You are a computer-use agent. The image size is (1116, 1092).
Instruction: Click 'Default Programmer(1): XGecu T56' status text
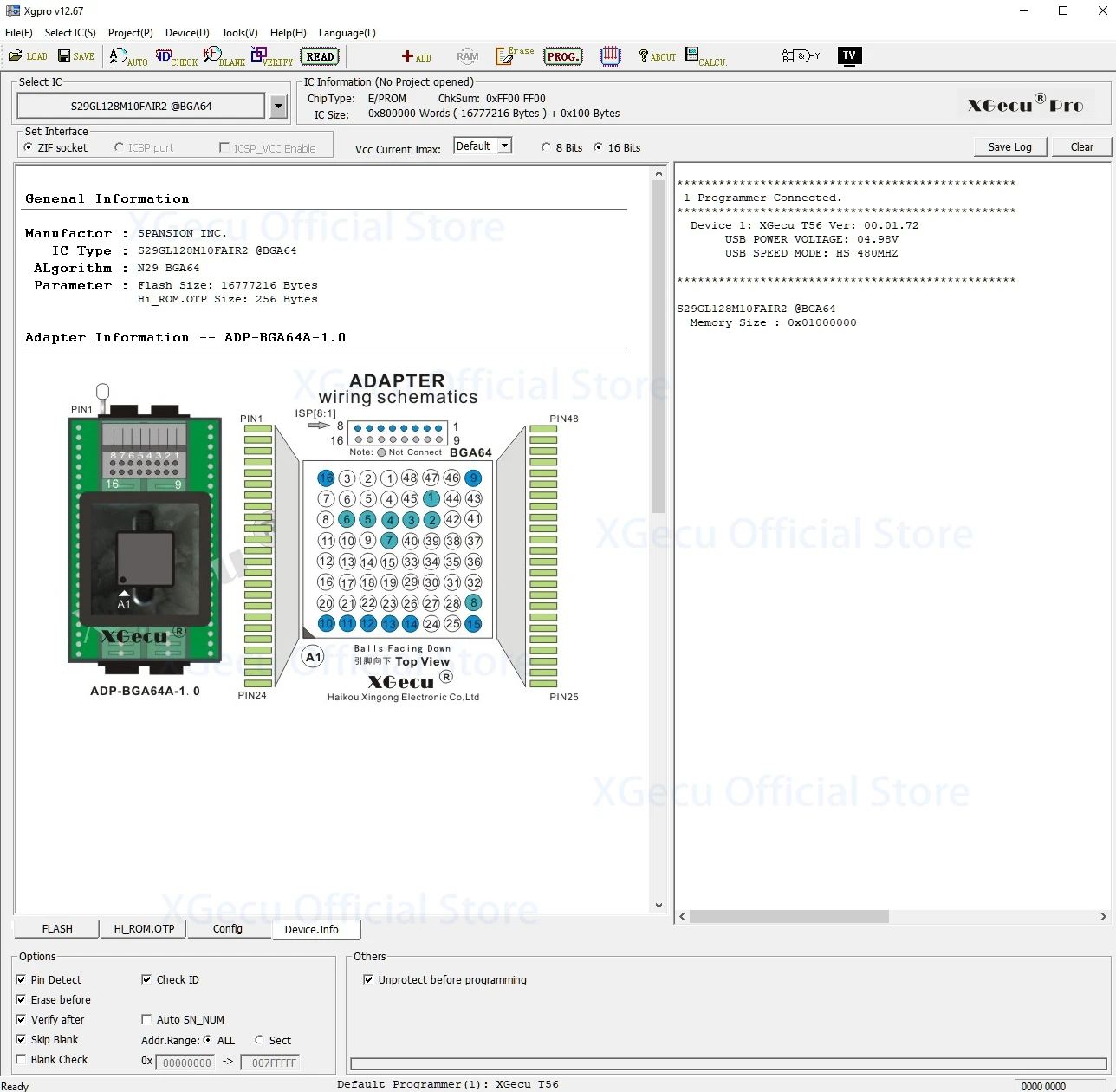[x=448, y=1084]
